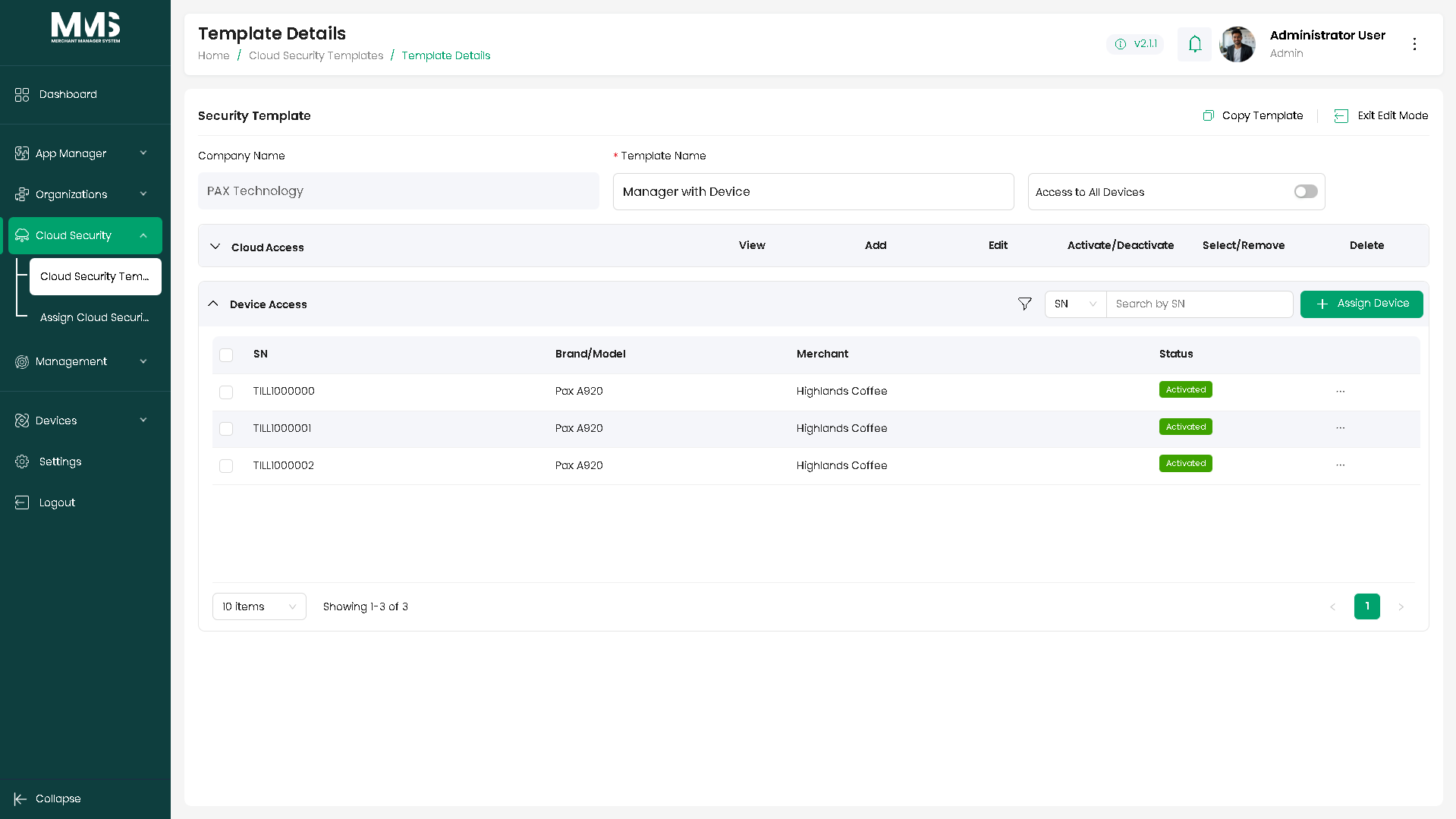Open the three-dot user menu
The image size is (1456, 819).
pos(1414,44)
